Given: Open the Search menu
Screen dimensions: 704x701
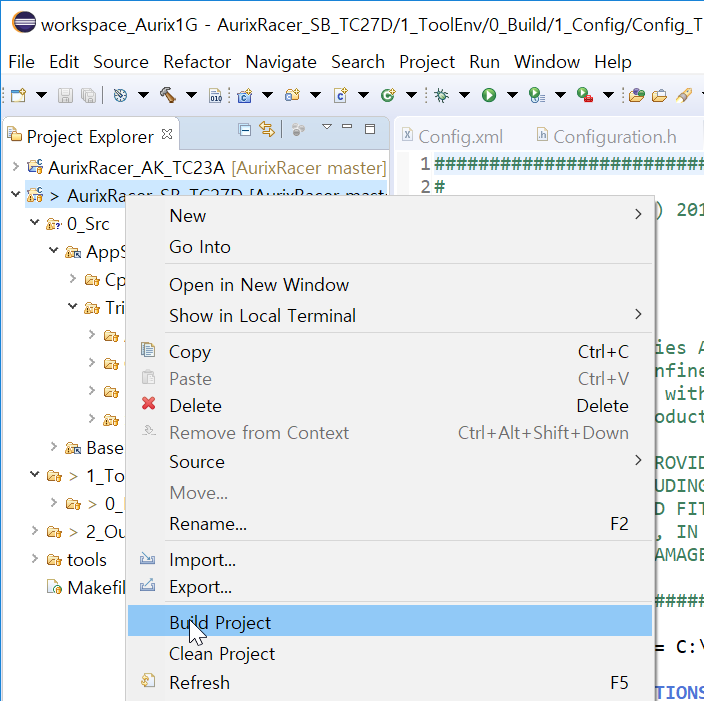Looking at the screenshot, I should click(x=358, y=62).
